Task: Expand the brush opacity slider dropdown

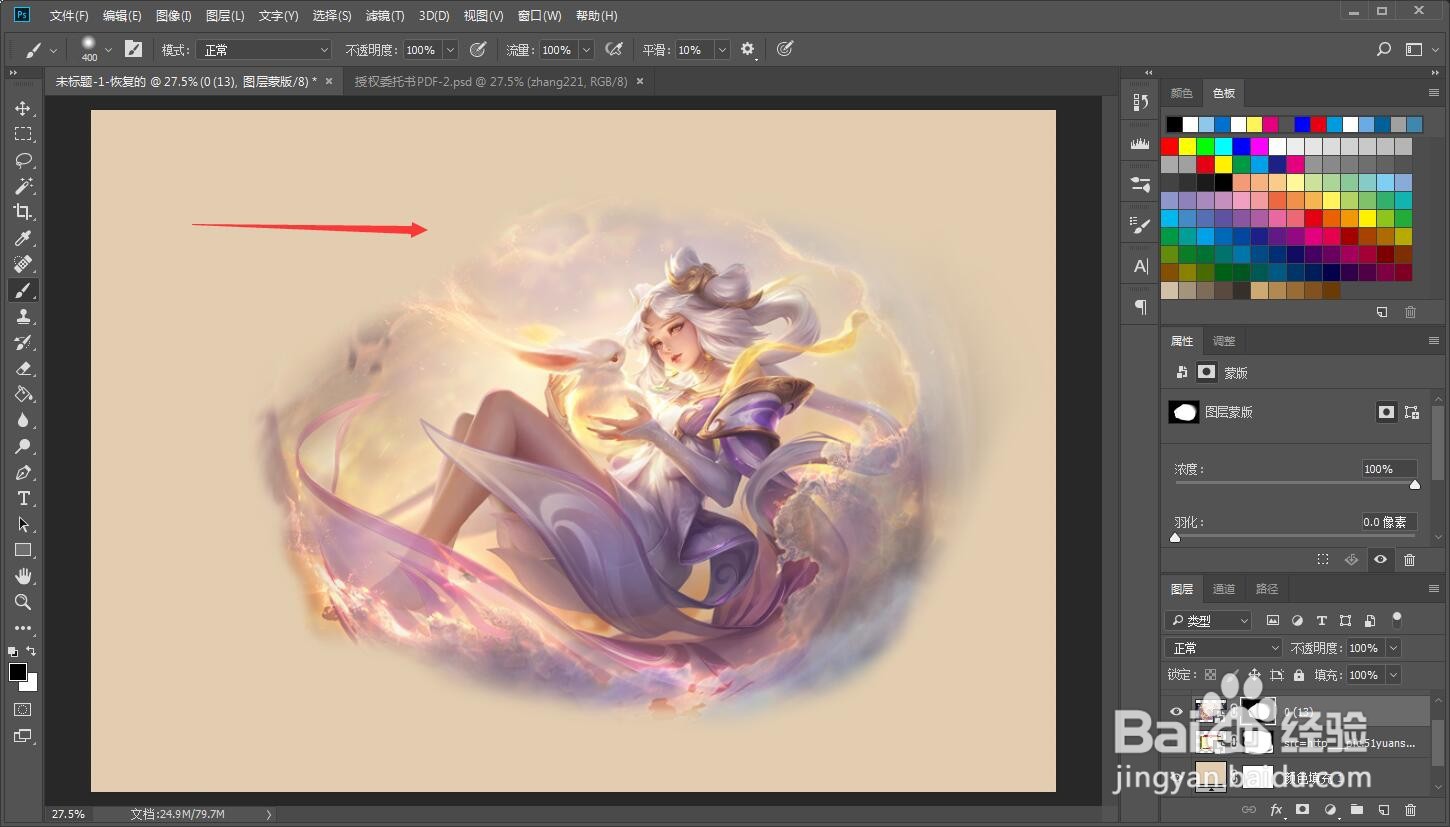Action: point(450,50)
